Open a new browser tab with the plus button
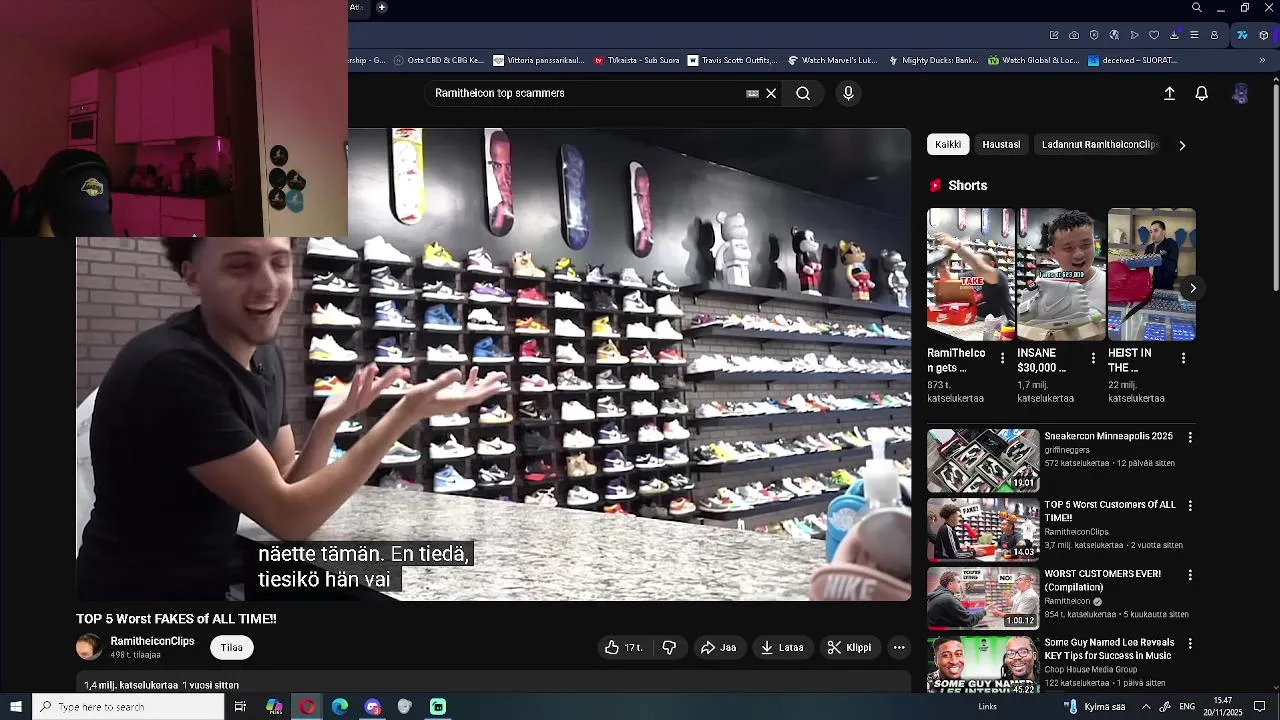The width and height of the screenshot is (1280, 720). [381, 8]
